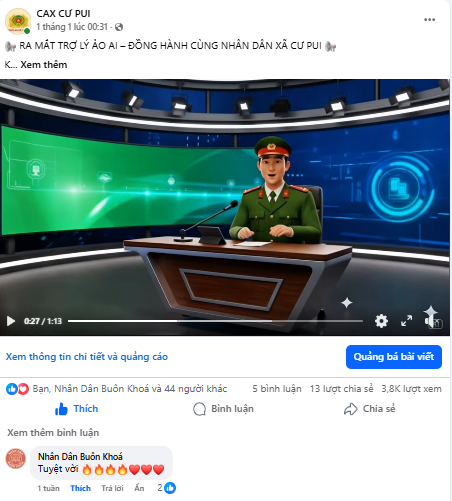This screenshot has height=501, width=452.
Task: Click the Chia sẻ share button
Action: coord(369,409)
